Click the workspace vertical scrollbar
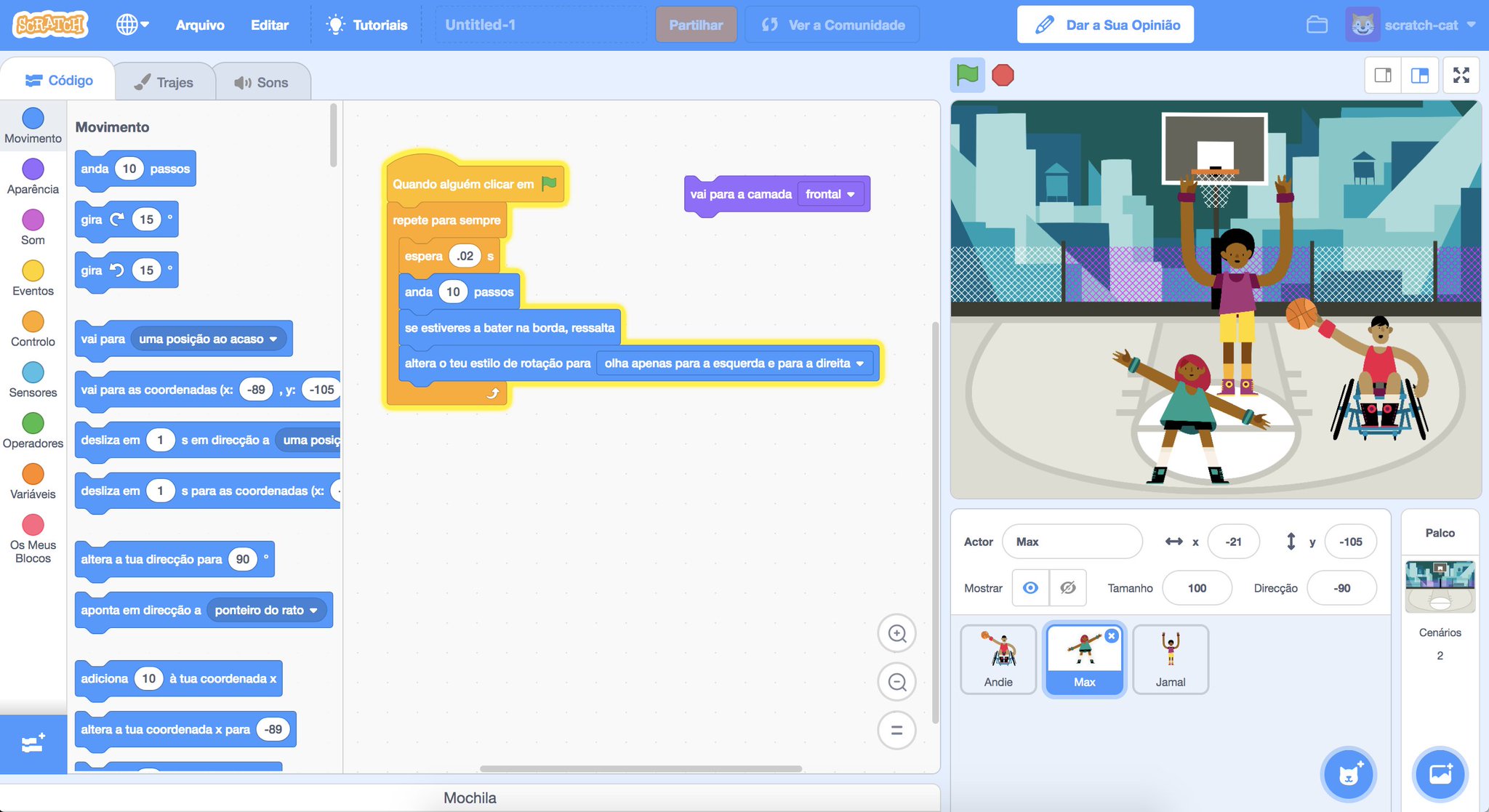The height and width of the screenshot is (812, 1489). point(935,523)
